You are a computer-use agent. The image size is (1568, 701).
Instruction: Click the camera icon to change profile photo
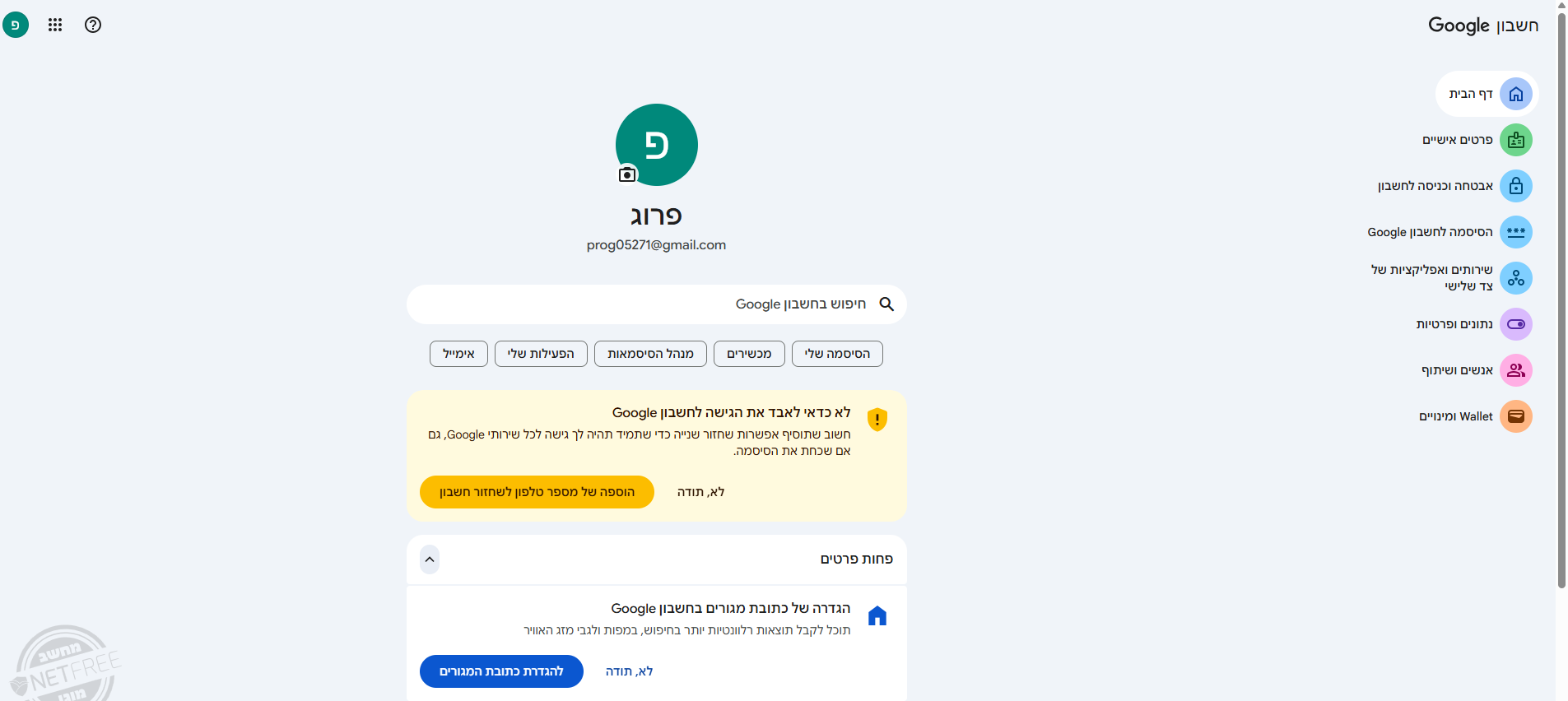(627, 174)
